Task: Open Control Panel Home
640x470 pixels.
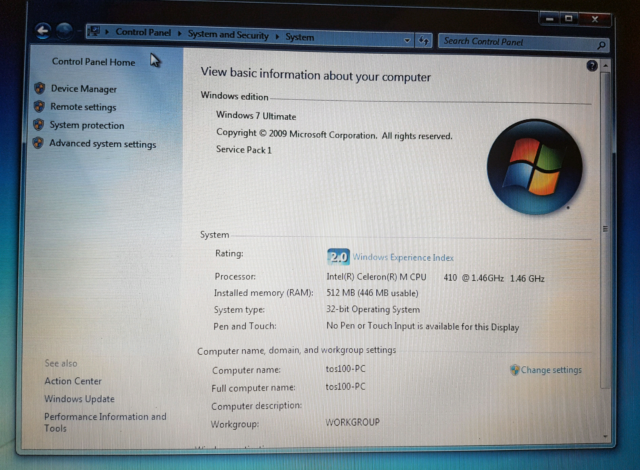Action: (93, 62)
